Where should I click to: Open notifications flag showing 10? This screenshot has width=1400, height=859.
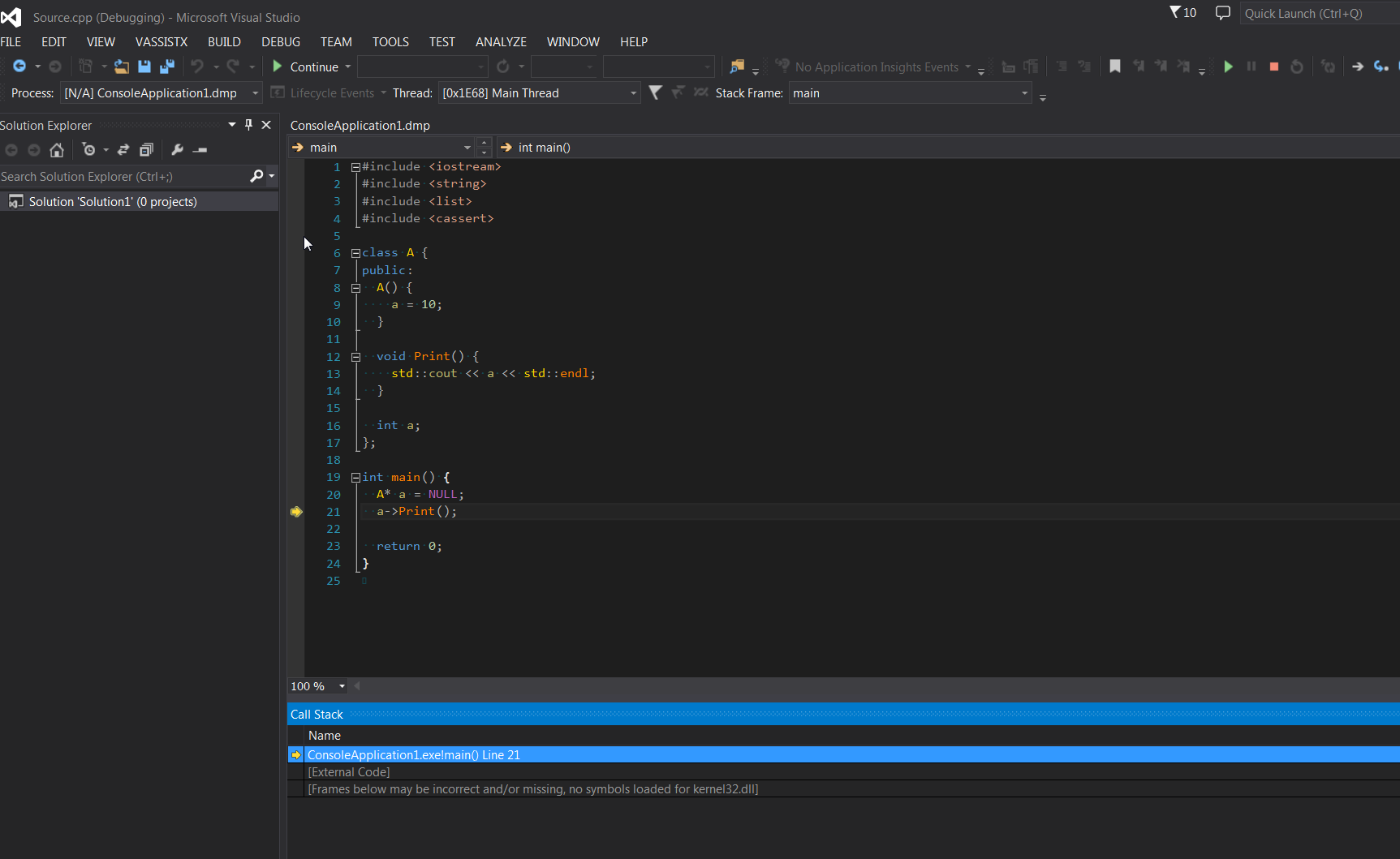pyautogui.click(x=1183, y=12)
